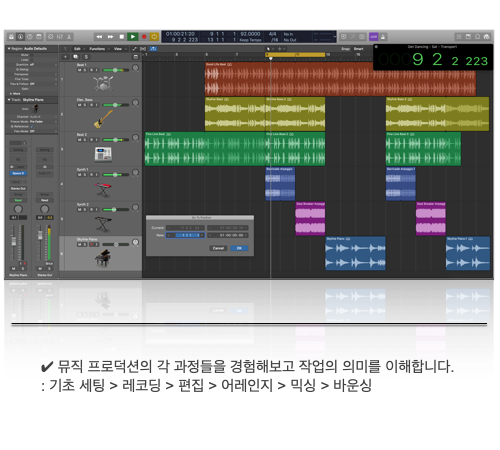
Task: Open the Toolbar button next to Quick Help
Action: 39,37
